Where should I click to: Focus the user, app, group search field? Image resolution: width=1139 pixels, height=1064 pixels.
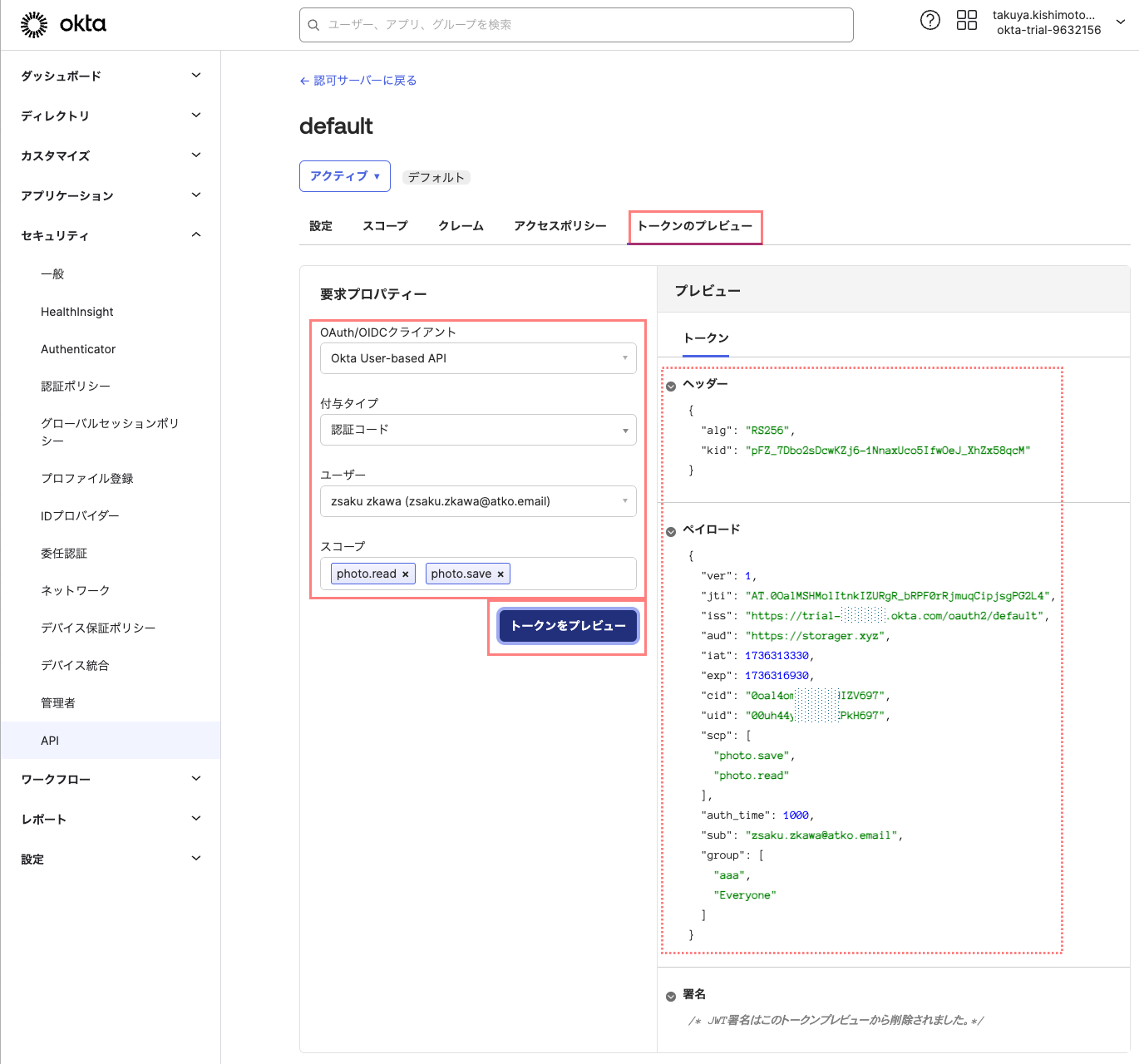click(x=576, y=25)
